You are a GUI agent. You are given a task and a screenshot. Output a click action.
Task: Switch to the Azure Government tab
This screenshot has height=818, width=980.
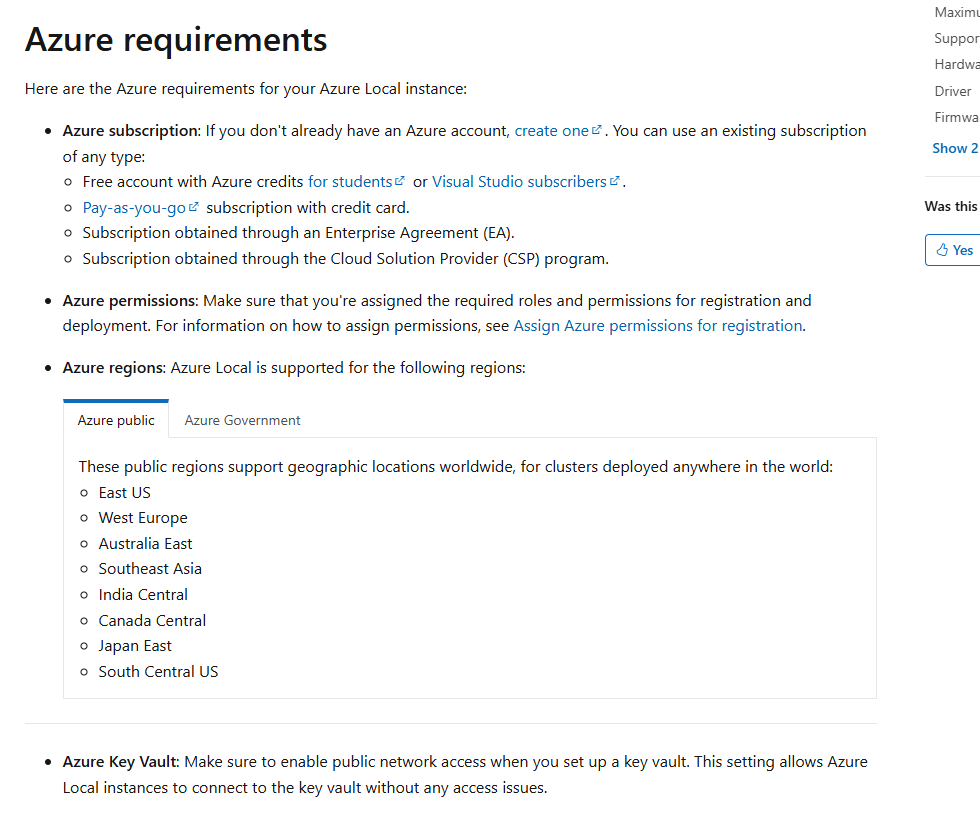[242, 420]
